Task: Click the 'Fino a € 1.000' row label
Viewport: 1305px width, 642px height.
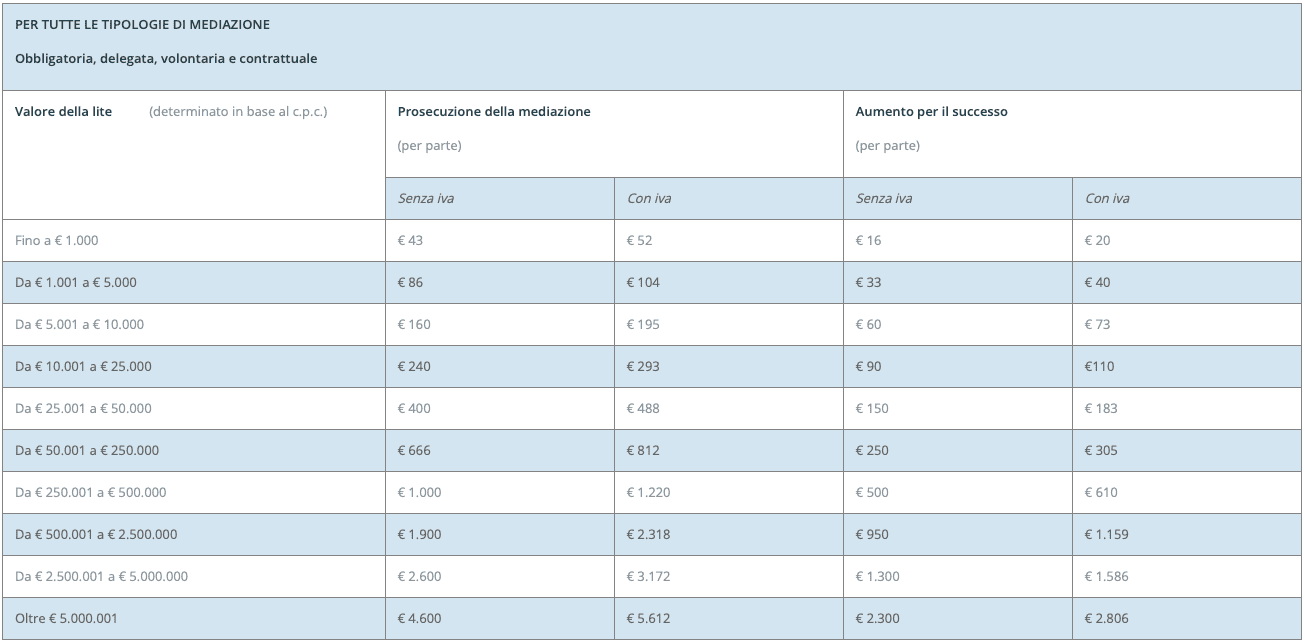Action: pos(57,241)
